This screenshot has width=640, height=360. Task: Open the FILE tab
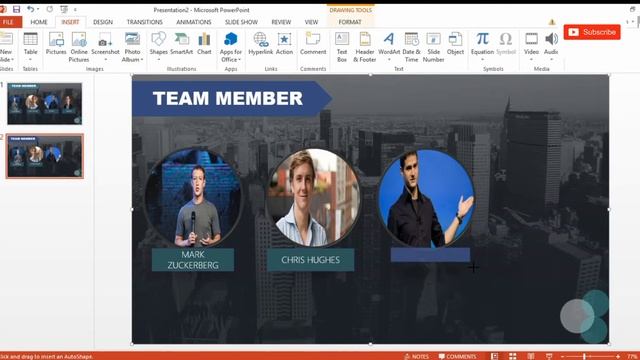click(x=9, y=22)
